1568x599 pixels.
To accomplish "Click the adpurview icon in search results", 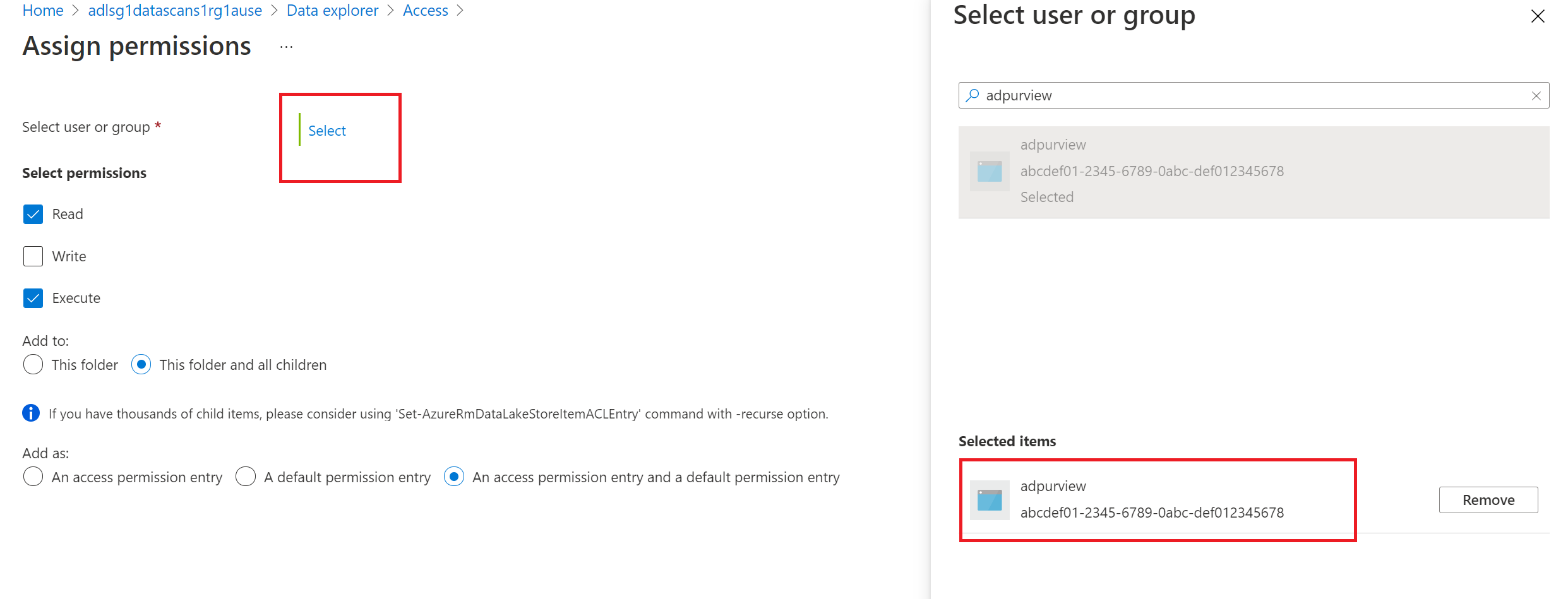I will point(990,172).
